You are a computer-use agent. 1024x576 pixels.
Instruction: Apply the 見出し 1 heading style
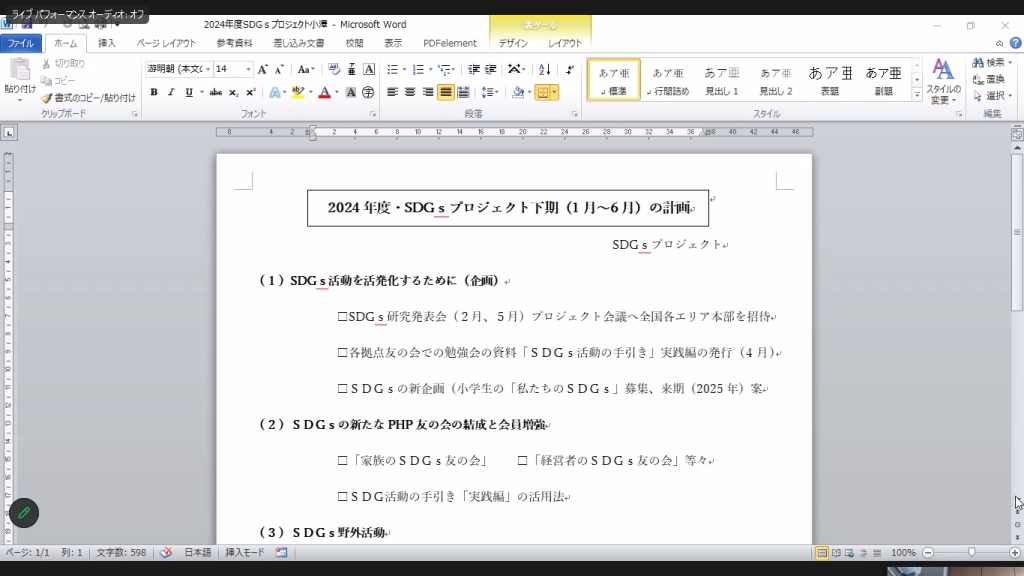tap(722, 80)
